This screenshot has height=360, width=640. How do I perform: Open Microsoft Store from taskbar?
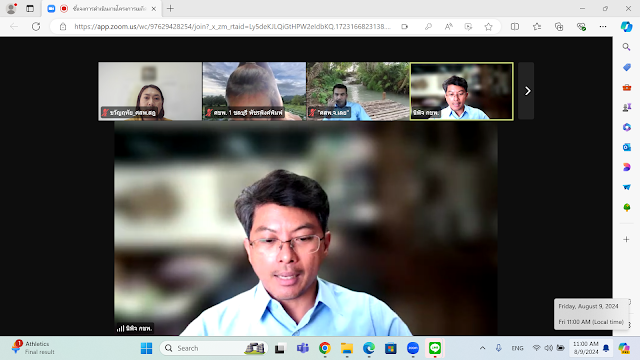[x=391, y=348]
